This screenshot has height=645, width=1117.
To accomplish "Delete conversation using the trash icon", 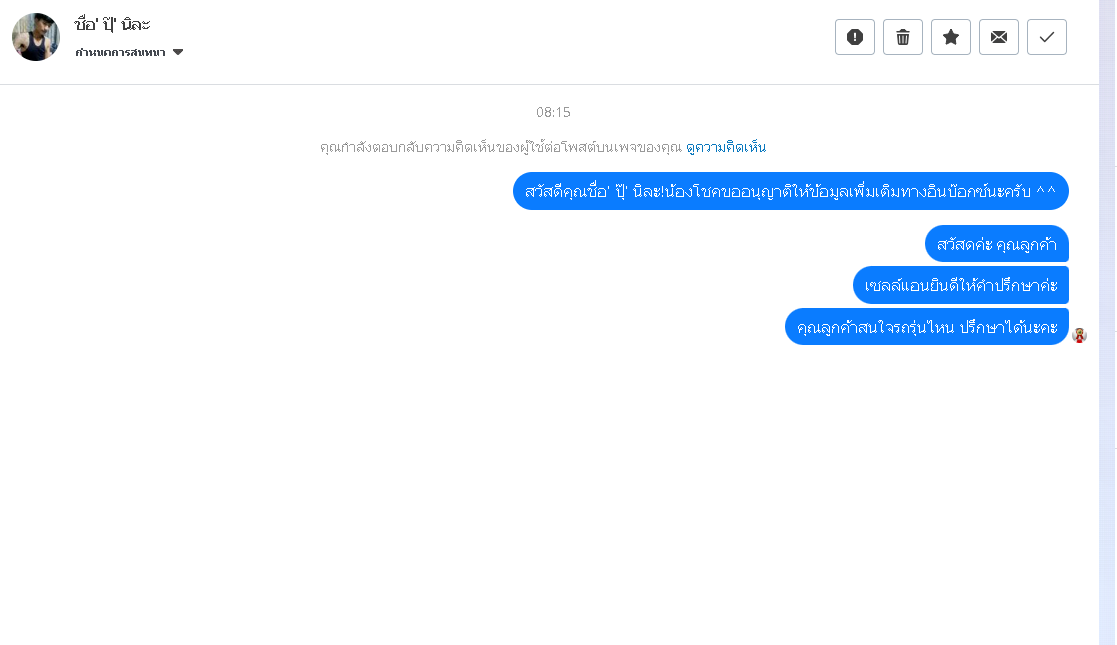I will click(x=903, y=37).
